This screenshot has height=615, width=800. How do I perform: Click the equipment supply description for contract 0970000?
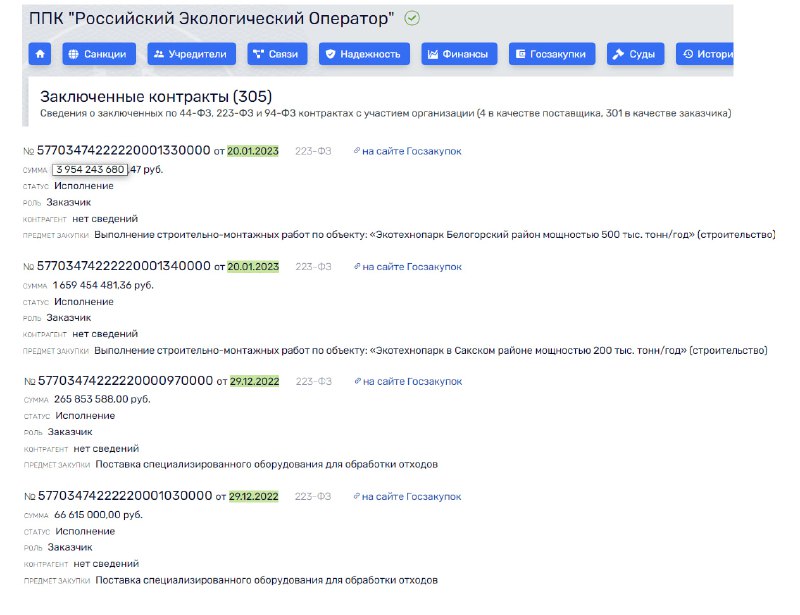[266, 464]
